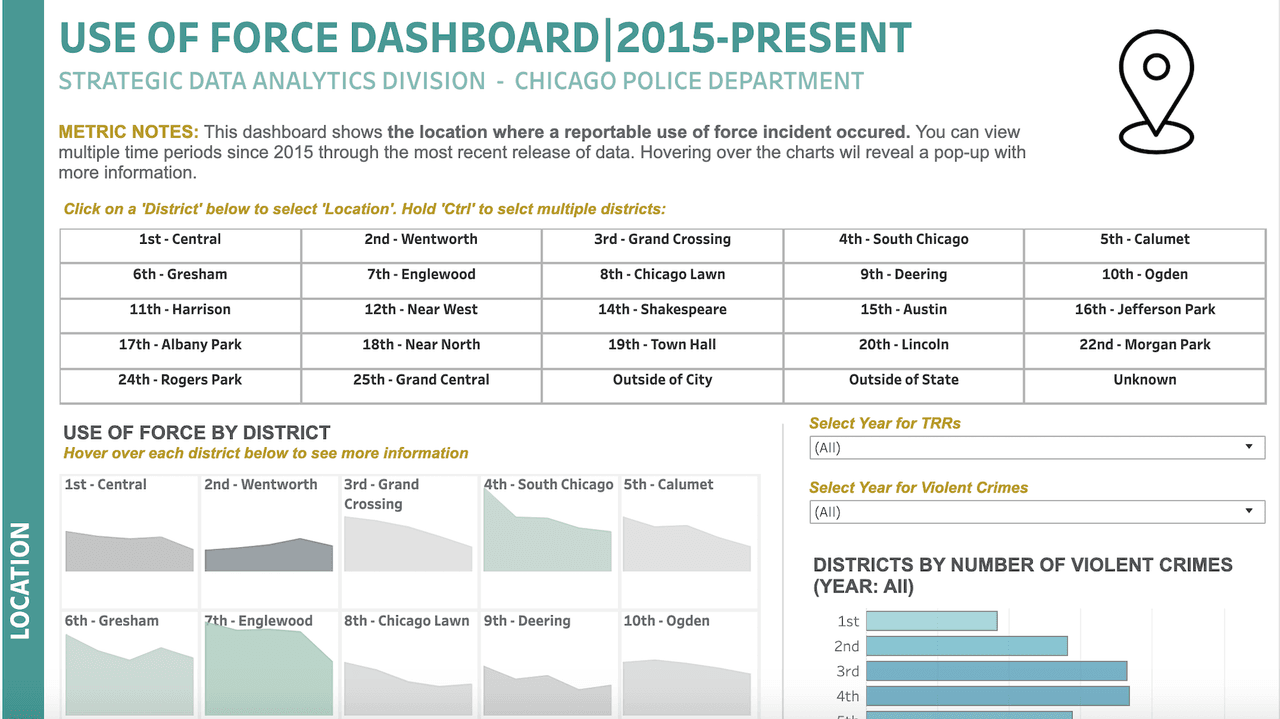Select the 7th - Englewood district cell

coord(421,275)
